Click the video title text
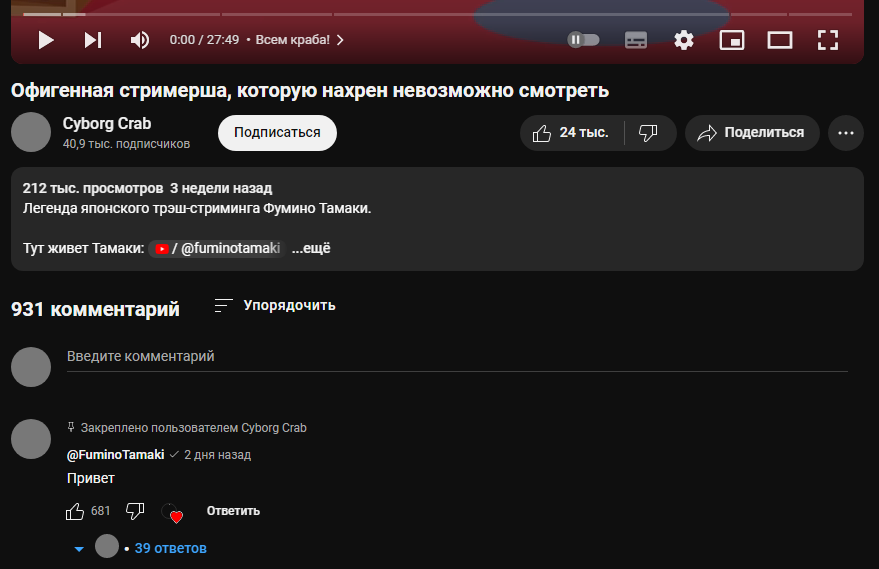This screenshot has height=569, width=879. 309,91
